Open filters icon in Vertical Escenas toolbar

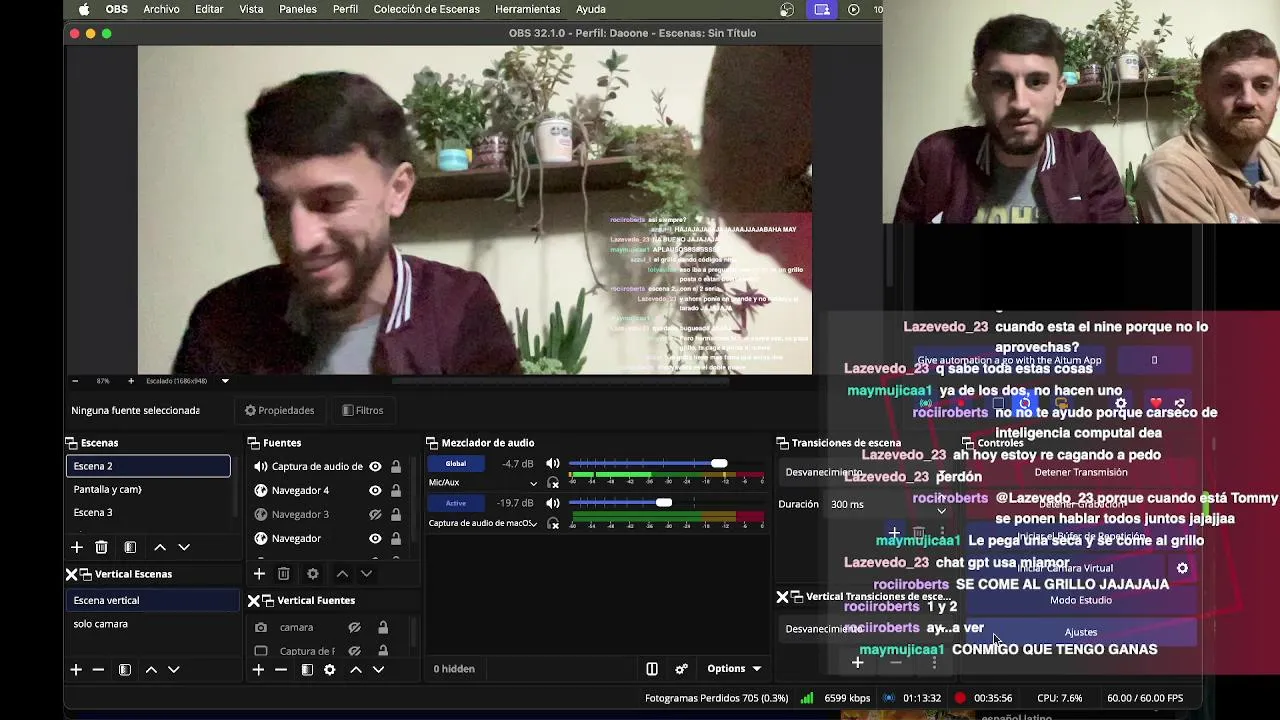125,669
